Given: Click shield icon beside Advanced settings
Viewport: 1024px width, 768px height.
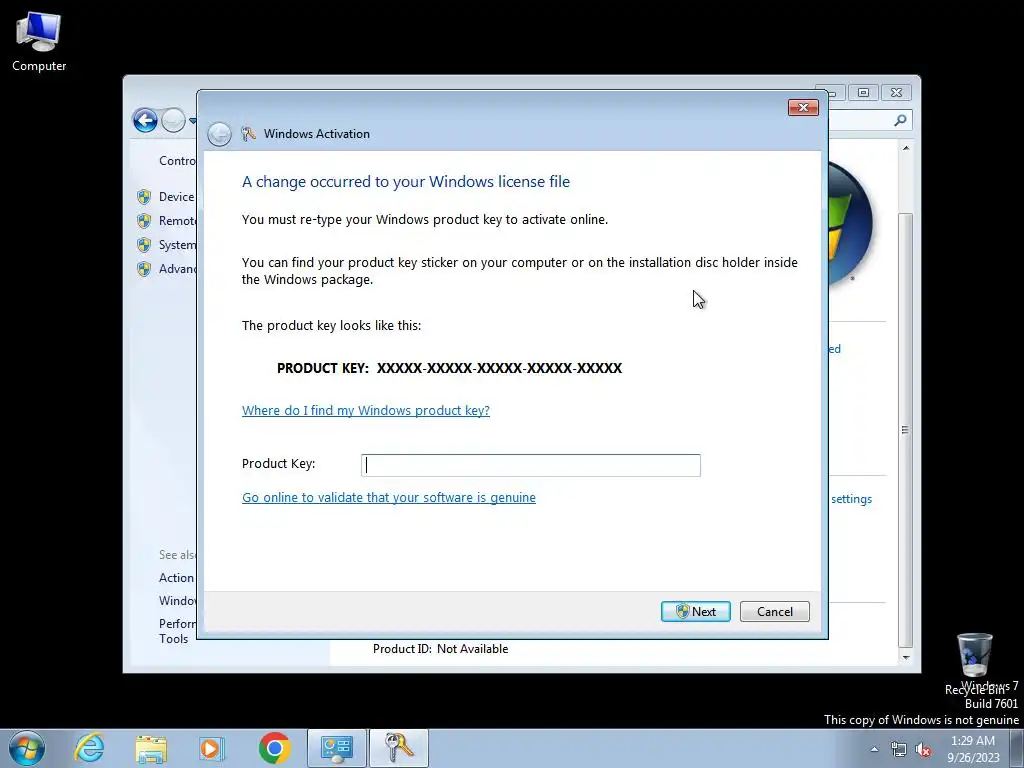Looking at the screenshot, I should pos(144,269).
